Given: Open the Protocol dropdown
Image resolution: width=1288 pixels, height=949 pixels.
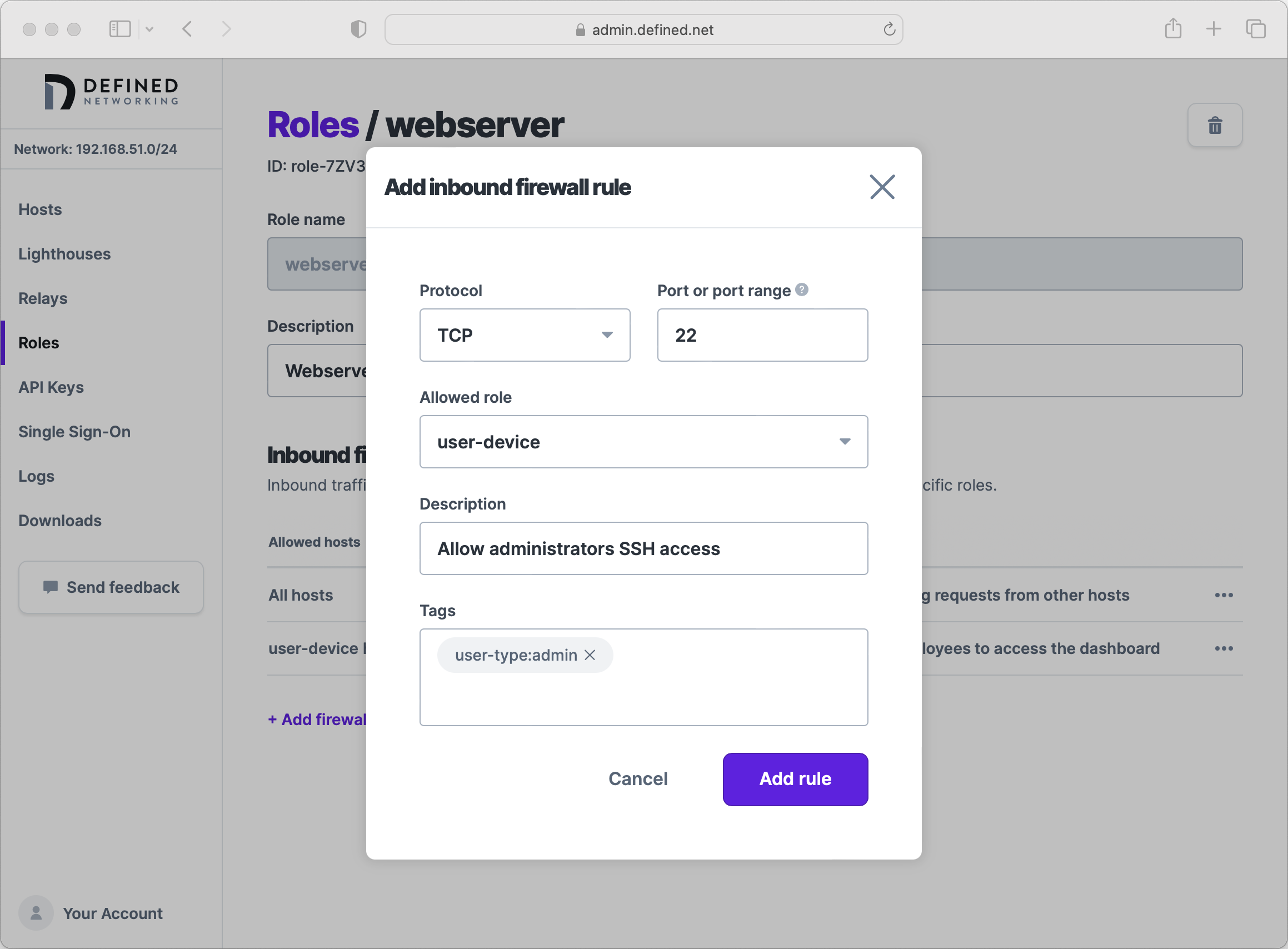Looking at the screenshot, I should pos(525,335).
